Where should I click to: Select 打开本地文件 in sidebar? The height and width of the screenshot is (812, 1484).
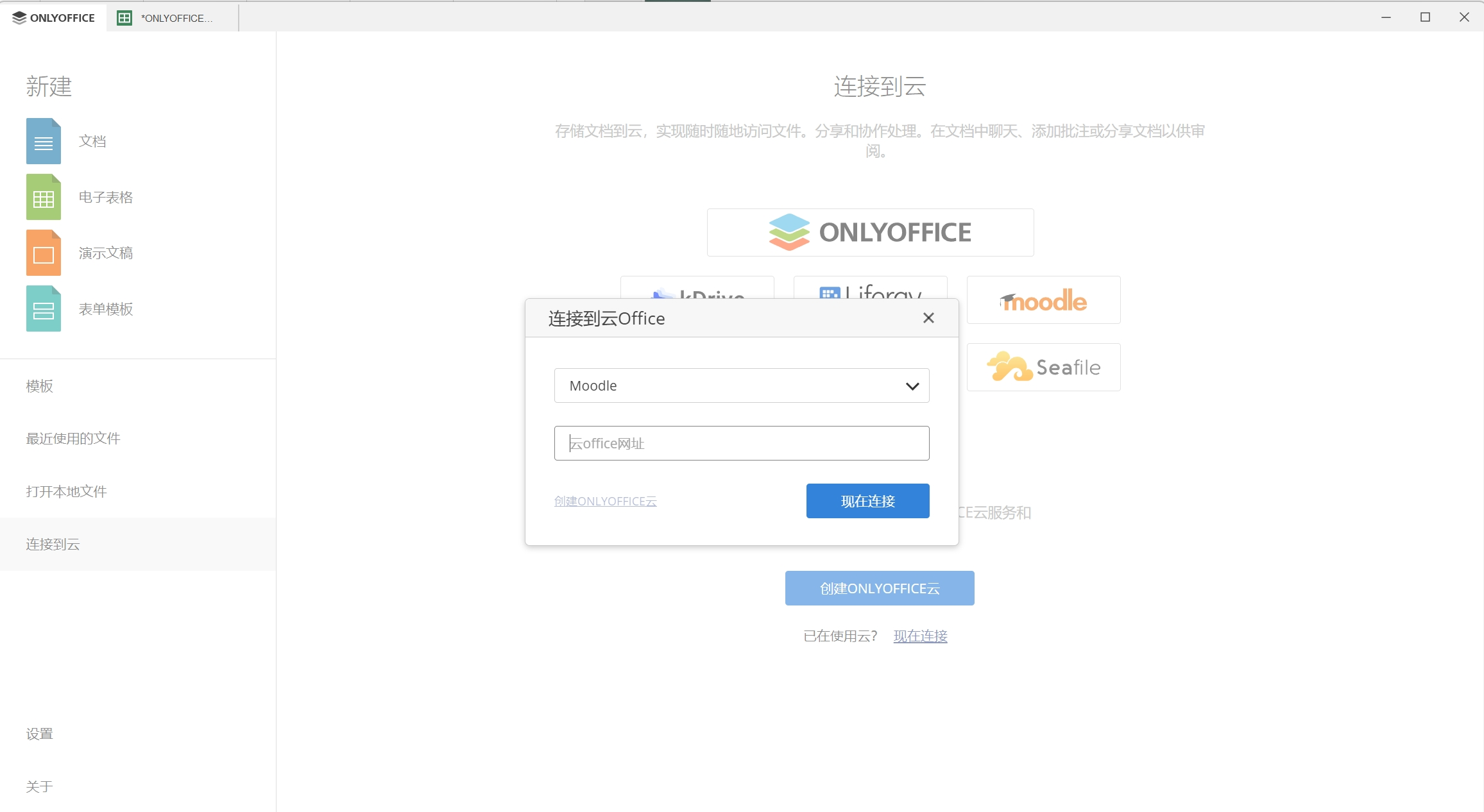click(138, 491)
